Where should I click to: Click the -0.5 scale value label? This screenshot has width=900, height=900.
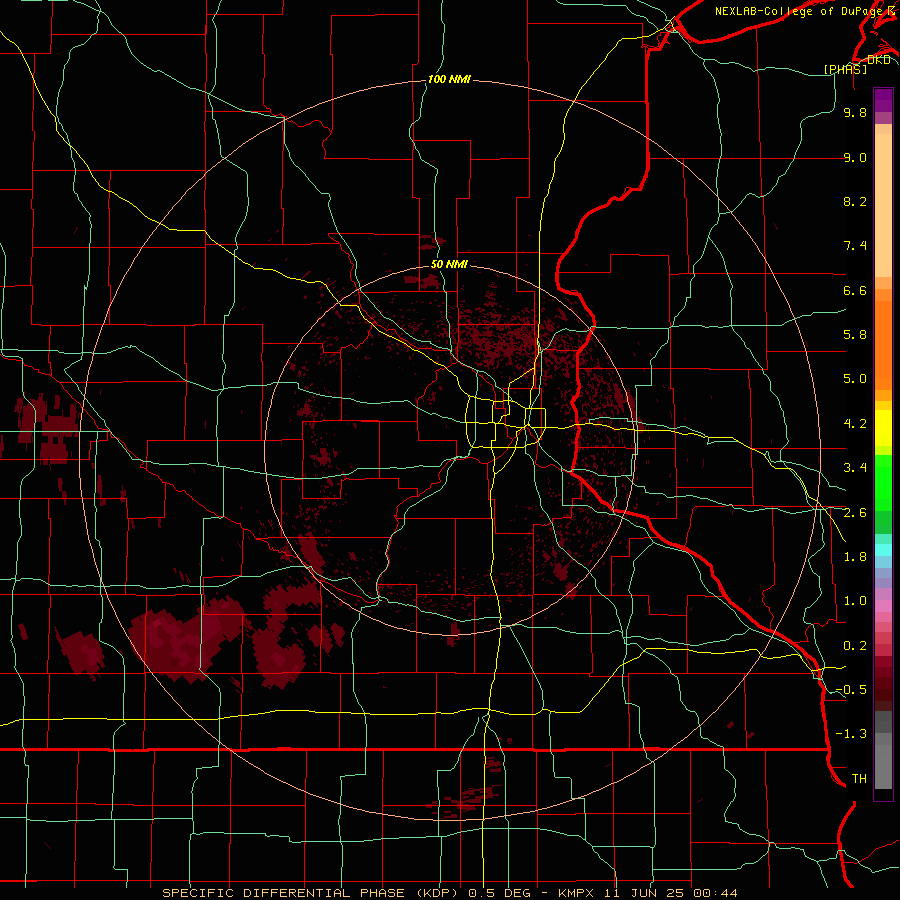[x=851, y=690]
